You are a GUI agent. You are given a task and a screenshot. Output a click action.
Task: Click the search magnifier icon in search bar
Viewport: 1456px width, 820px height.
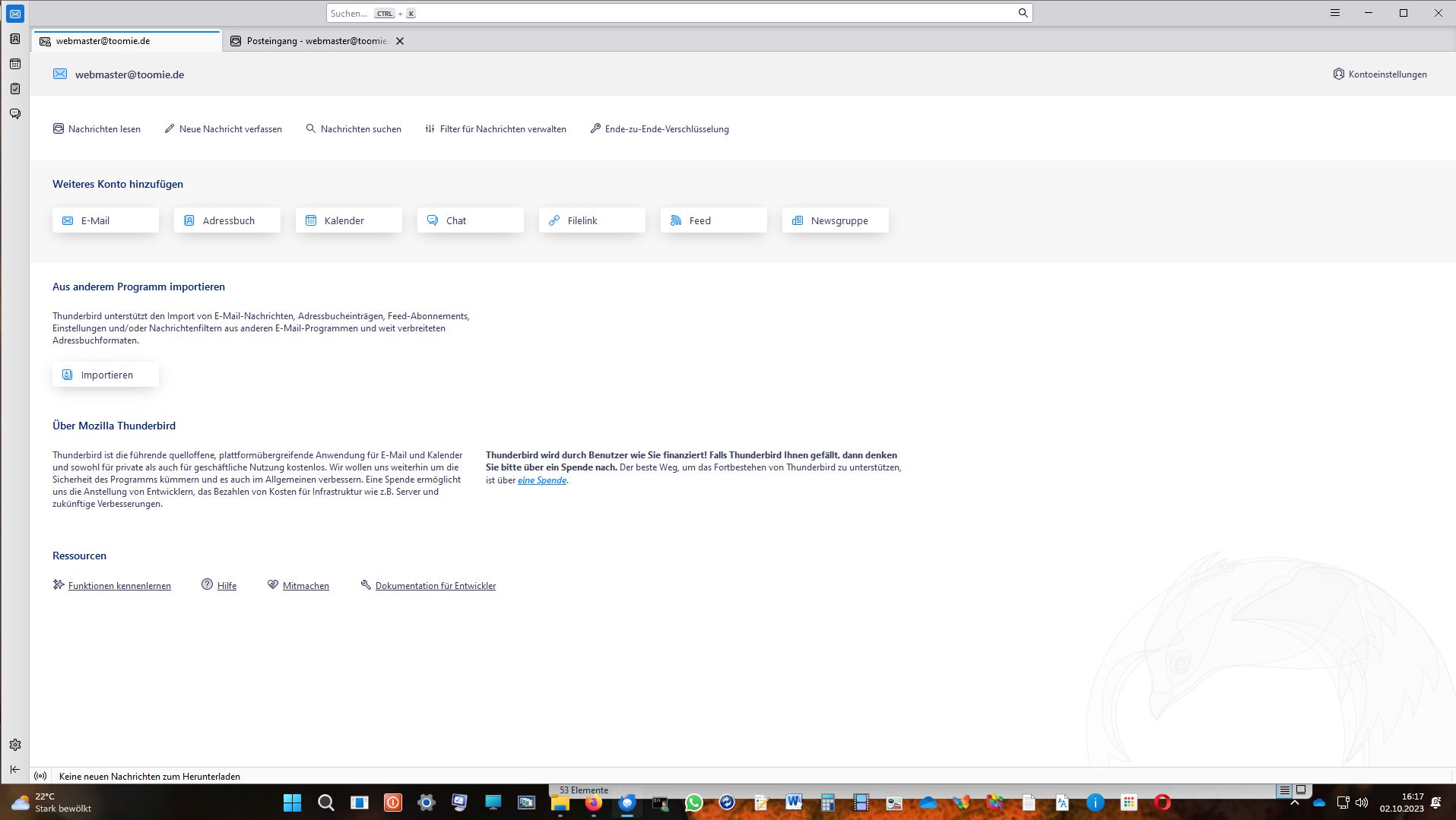click(x=1023, y=13)
